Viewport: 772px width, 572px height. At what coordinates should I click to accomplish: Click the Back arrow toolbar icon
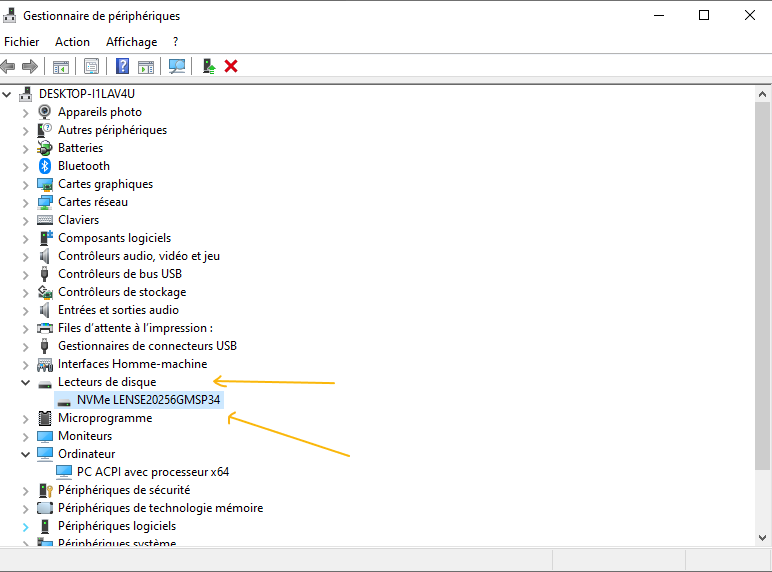click(x=8, y=66)
